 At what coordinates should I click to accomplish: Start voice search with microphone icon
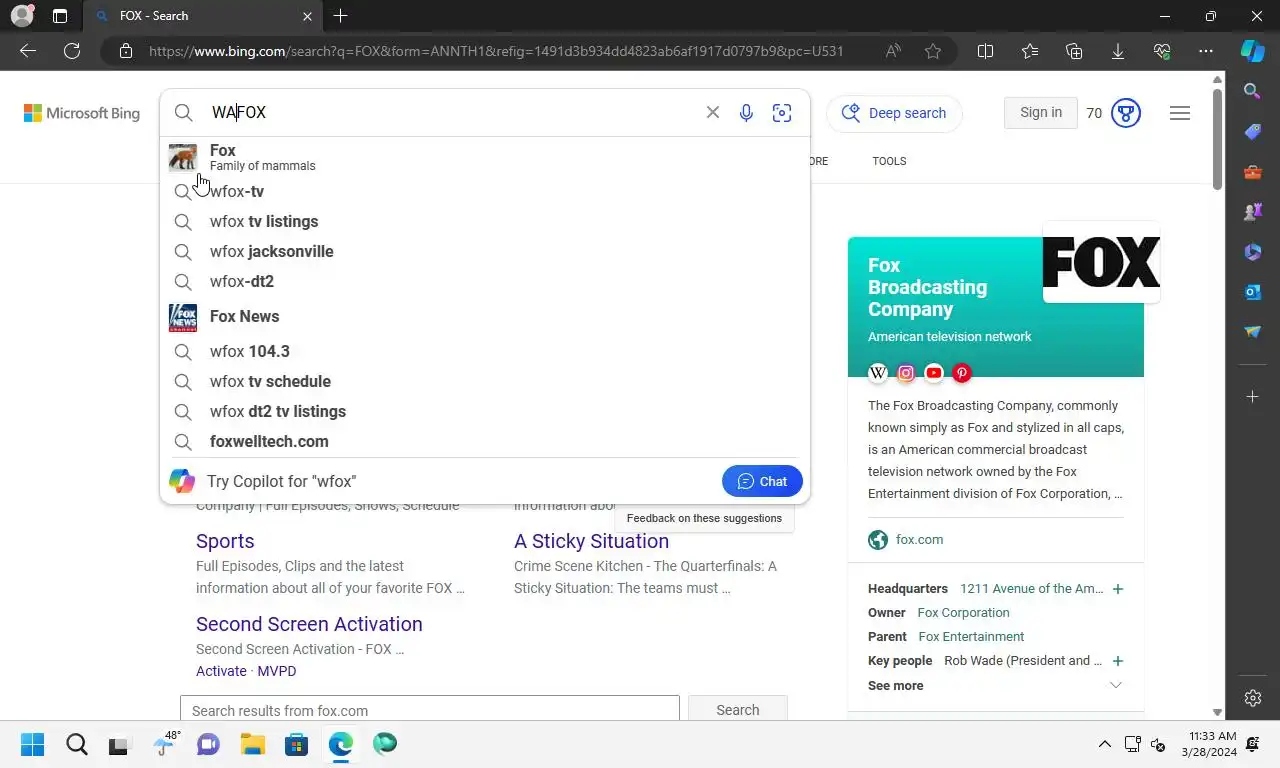pyautogui.click(x=746, y=113)
